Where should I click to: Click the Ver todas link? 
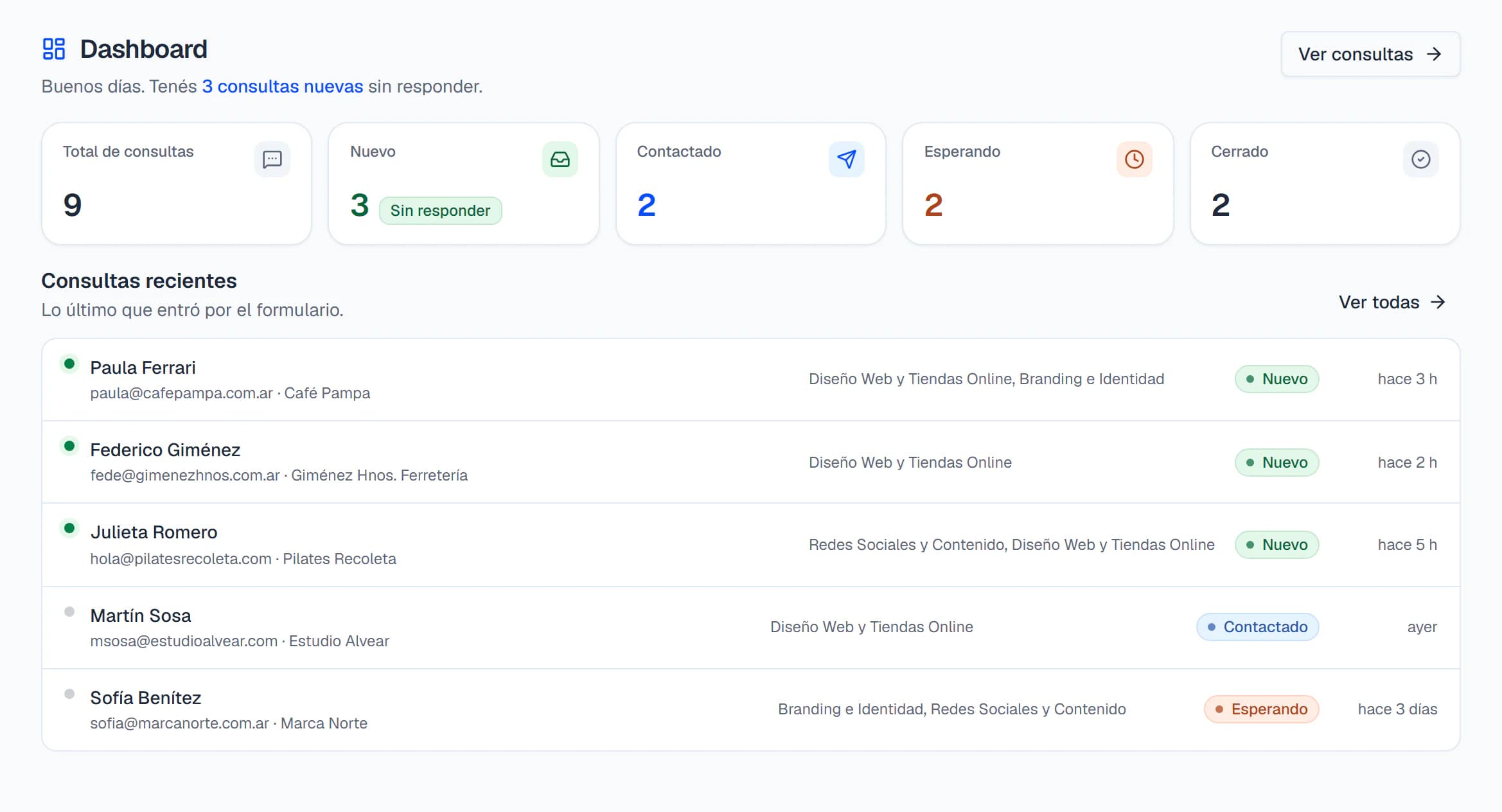tap(1392, 302)
